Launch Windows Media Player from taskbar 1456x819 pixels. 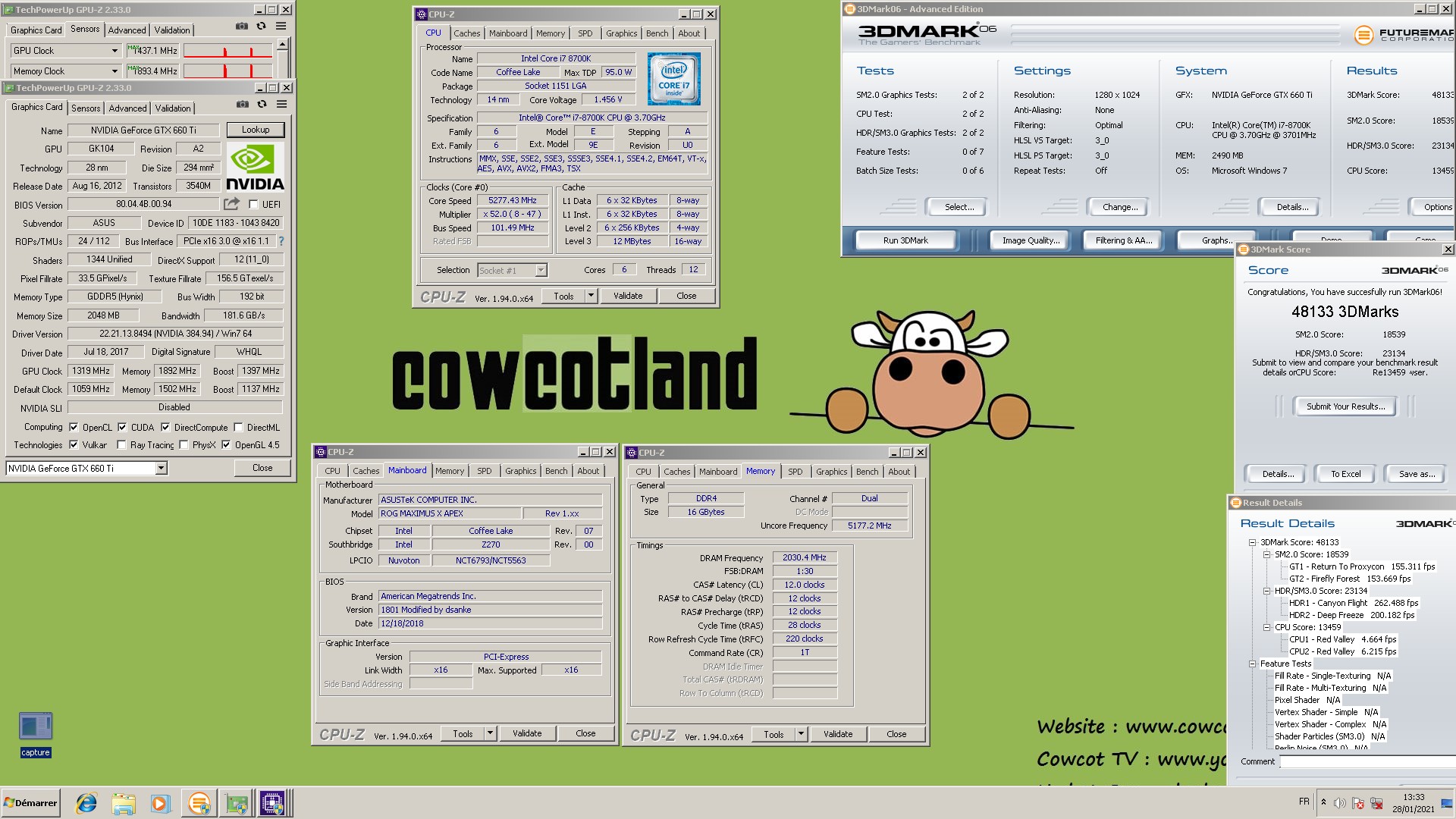point(160,803)
